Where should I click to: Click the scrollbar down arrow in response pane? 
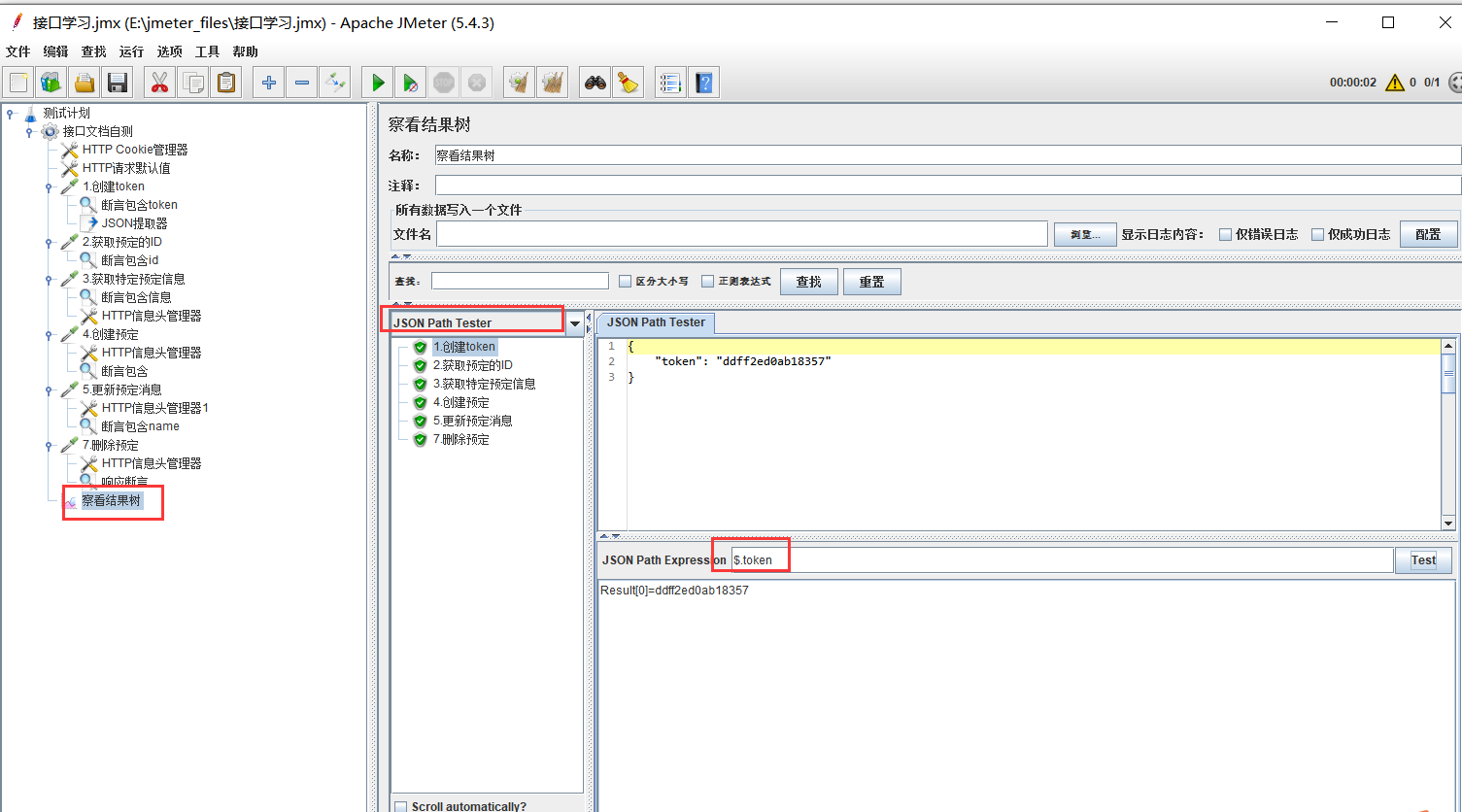[1448, 523]
